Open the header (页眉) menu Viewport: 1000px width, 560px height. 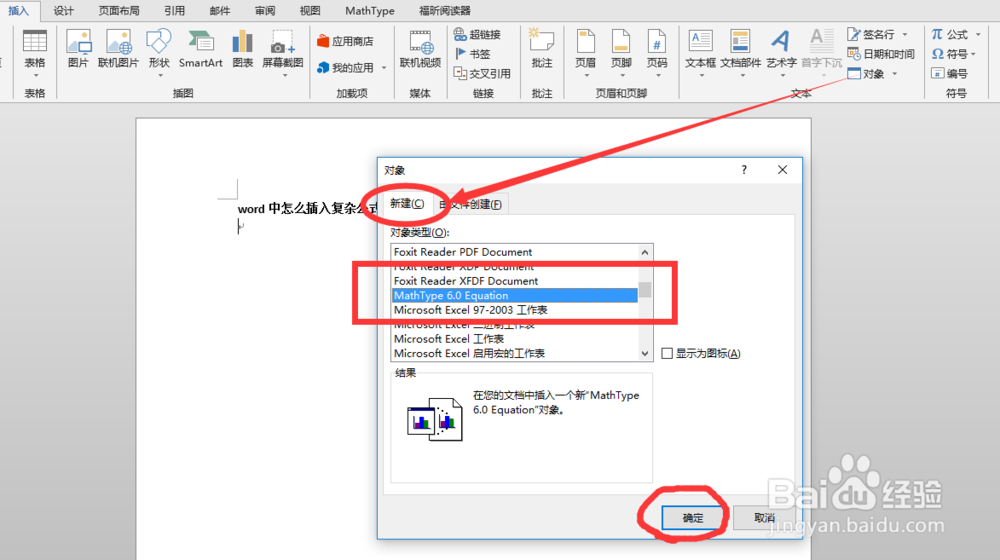tap(585, 52)
